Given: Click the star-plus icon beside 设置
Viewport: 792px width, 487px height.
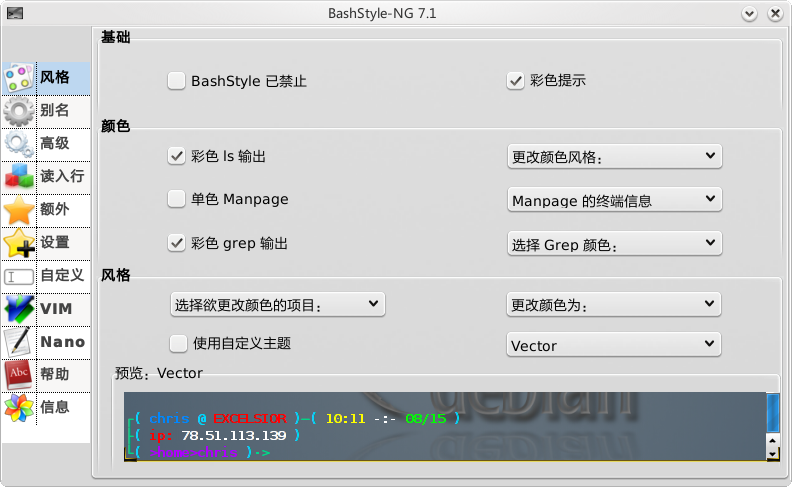Looking at the screenshot, I should [19, 243].
